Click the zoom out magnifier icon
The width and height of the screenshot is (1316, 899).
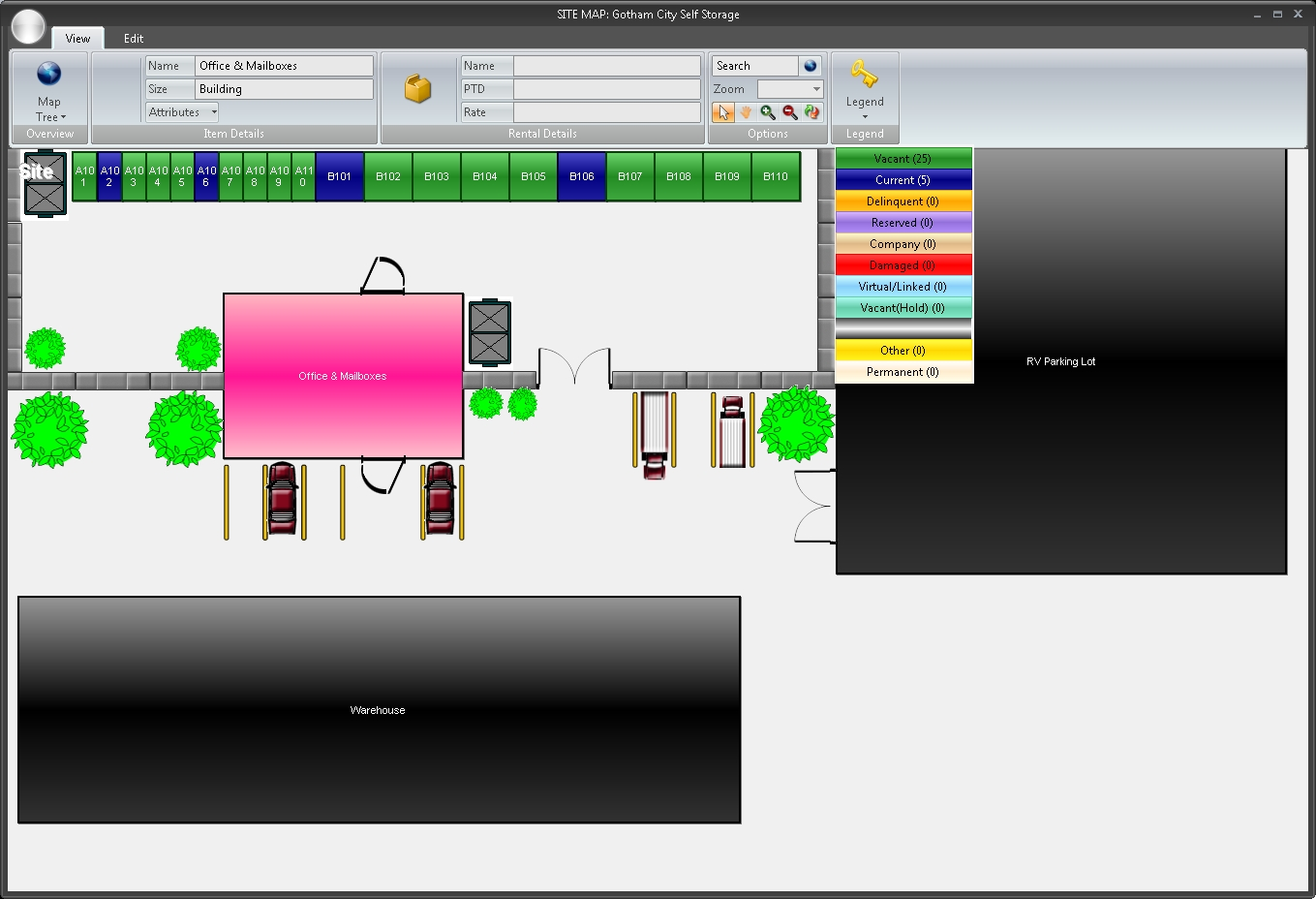tap(790, 112)
